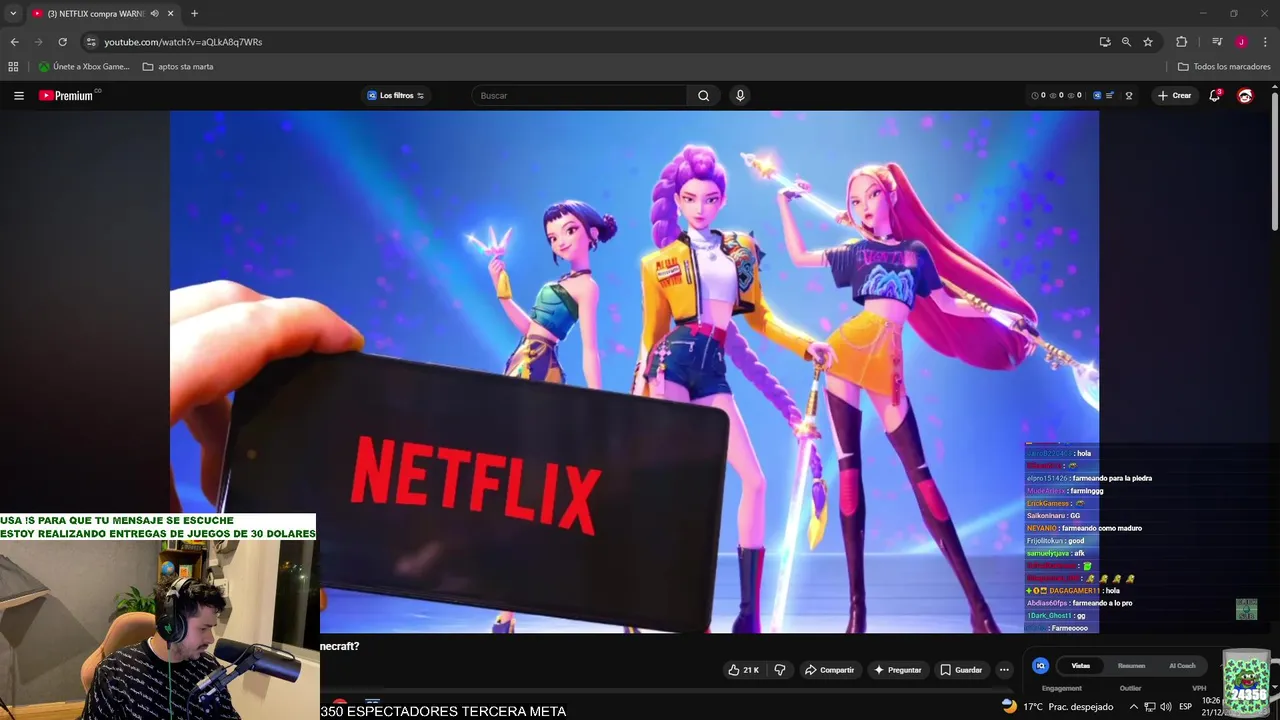The image size is (1280, 720).
Task: Switch to the AI Coach tab
Action: 1182,666
